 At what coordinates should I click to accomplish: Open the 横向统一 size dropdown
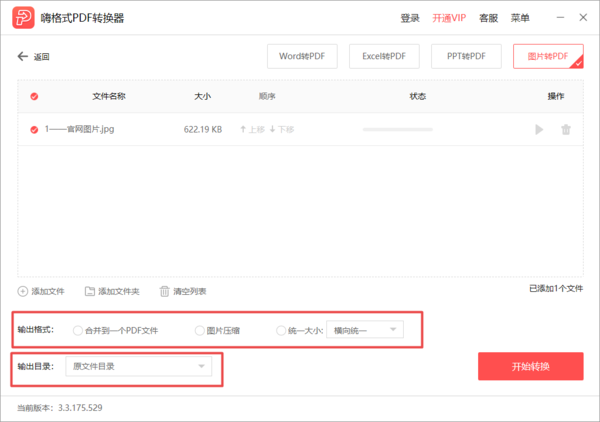click(x=365, y=330)
